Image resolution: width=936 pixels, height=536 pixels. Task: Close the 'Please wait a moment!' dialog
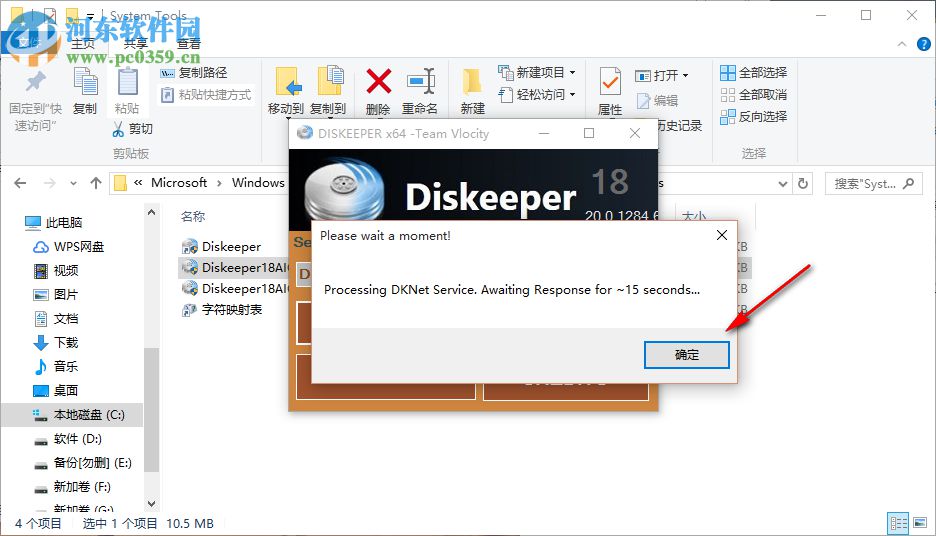[722, 235]
